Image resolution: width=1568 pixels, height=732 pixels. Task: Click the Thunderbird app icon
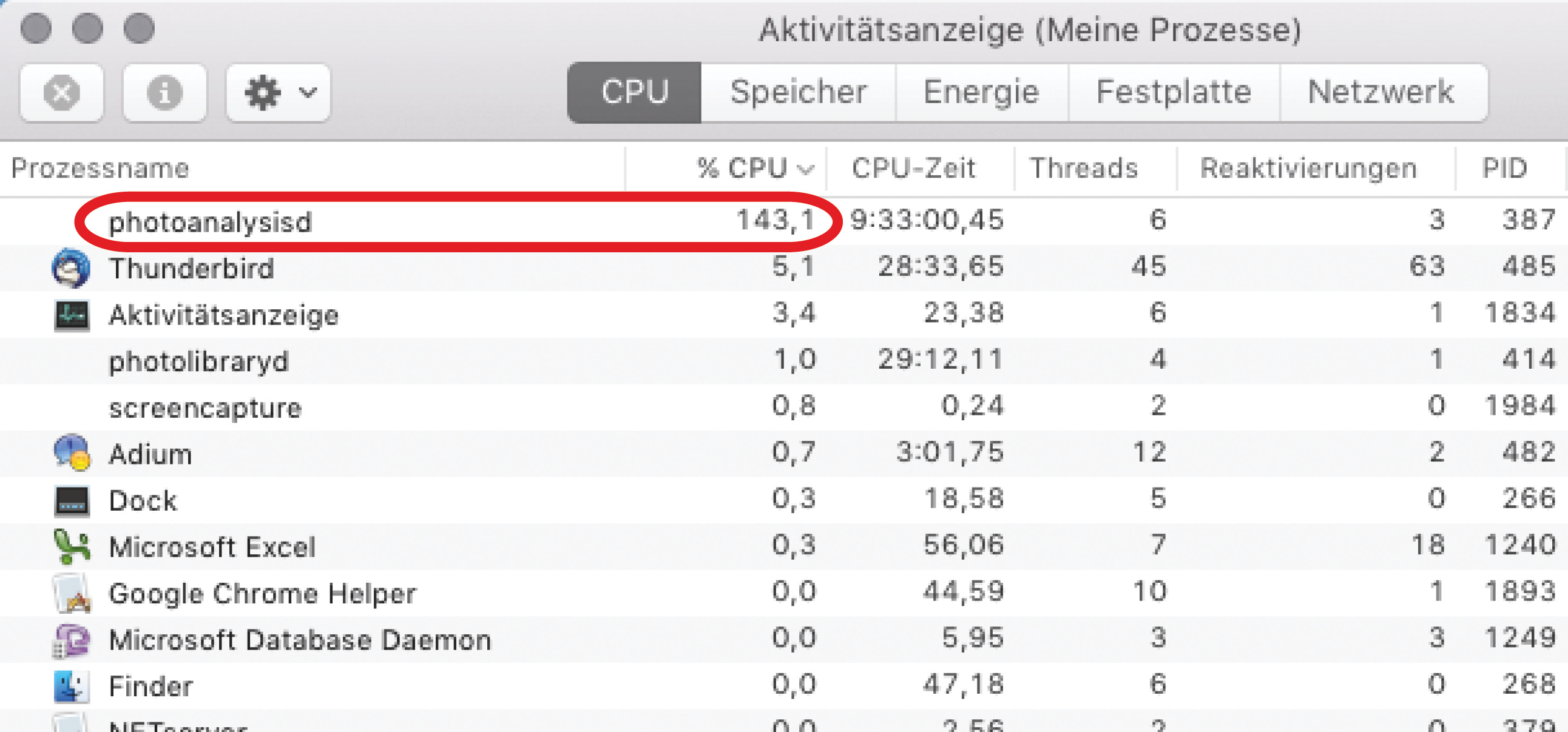(71, 267)
